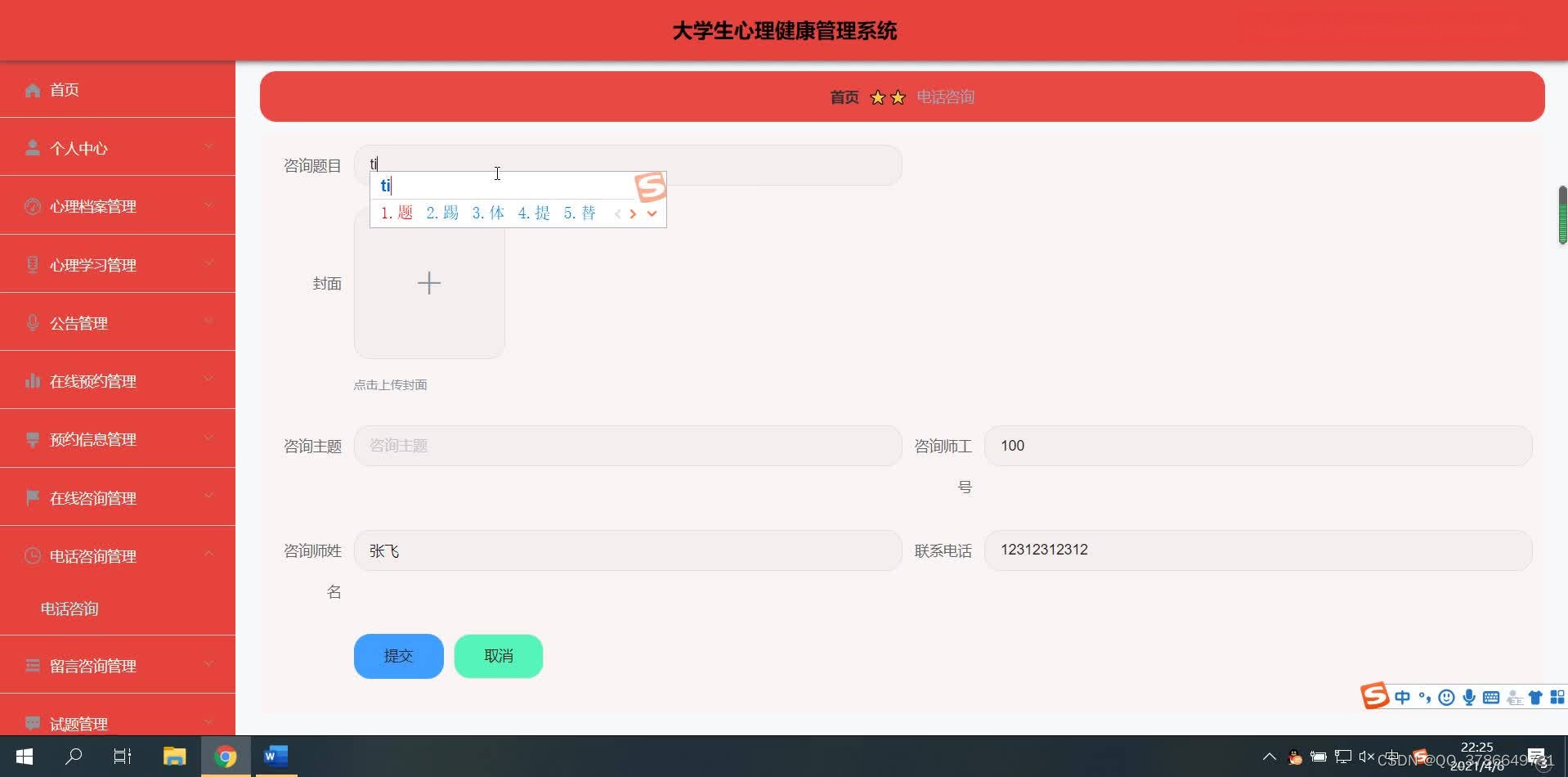Click 点击上传封面 to upload a cover
This screenshot has width=1568, height=777.
[x=391, y=384]
